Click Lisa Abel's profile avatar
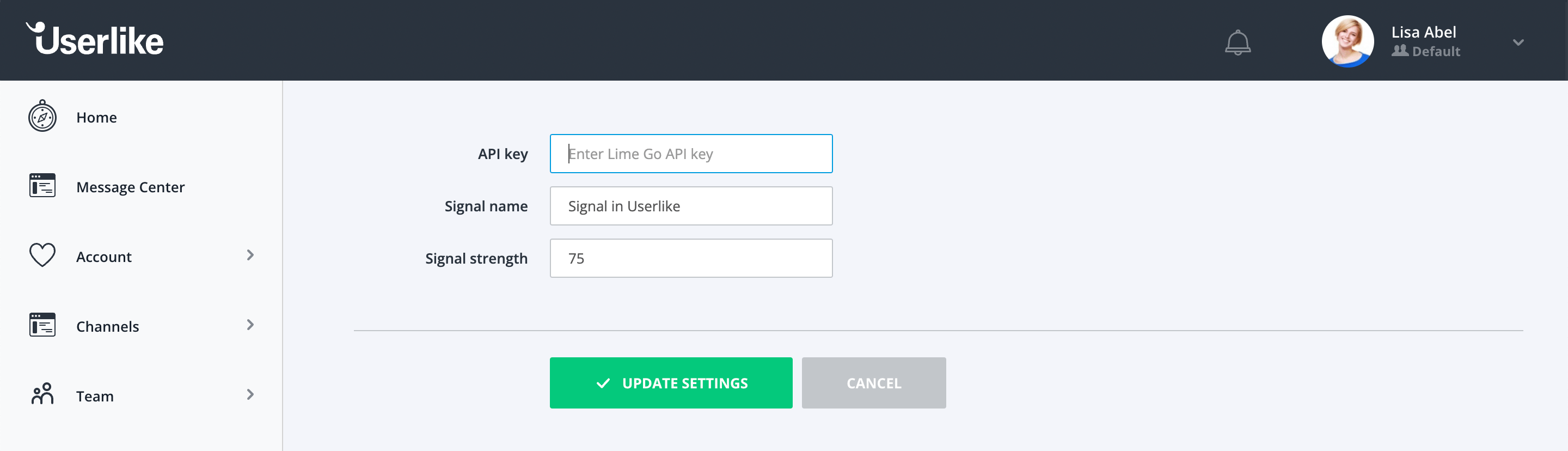Image resolution: width=1568 pixels, height=451 pixels. [x=1347, y=41]
